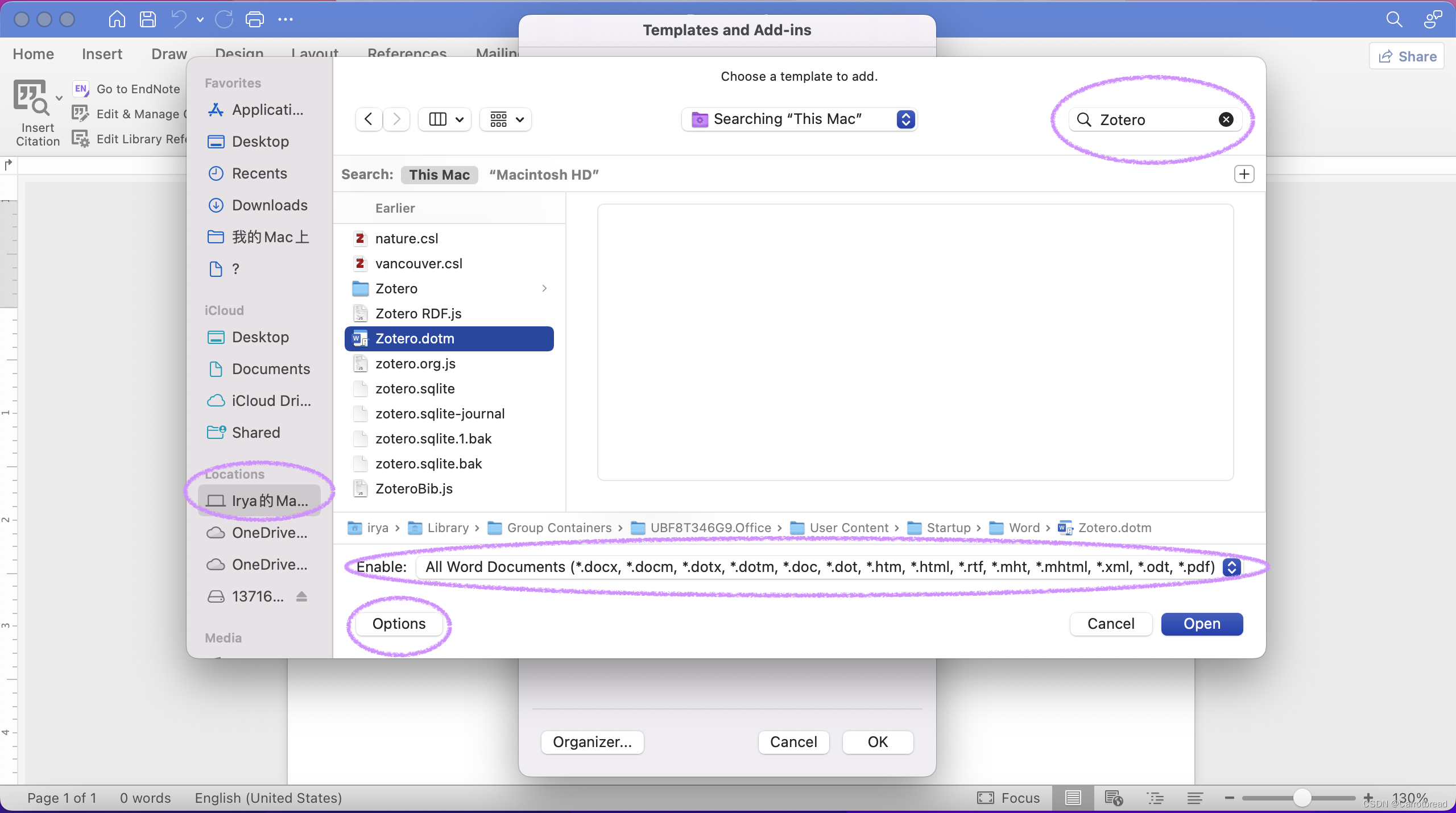Select Irya's Mac under Locations
The width and height of the screenshot is (1456, 813).
[259, 501]
